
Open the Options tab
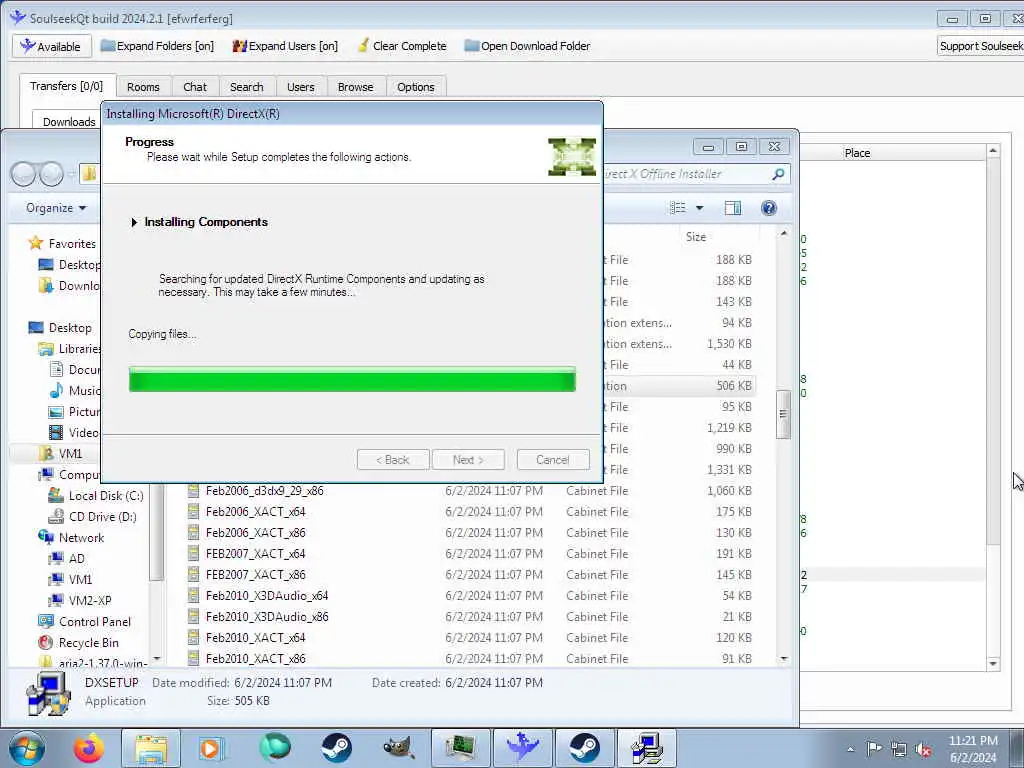(415, 87)
